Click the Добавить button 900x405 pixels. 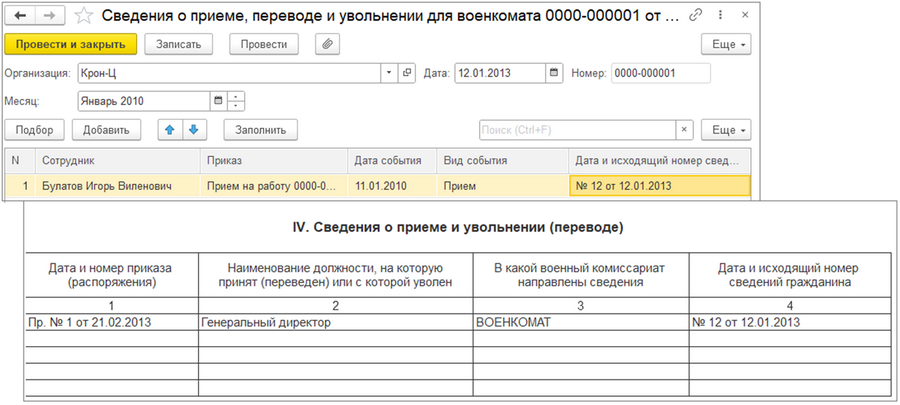click(106, 130)
